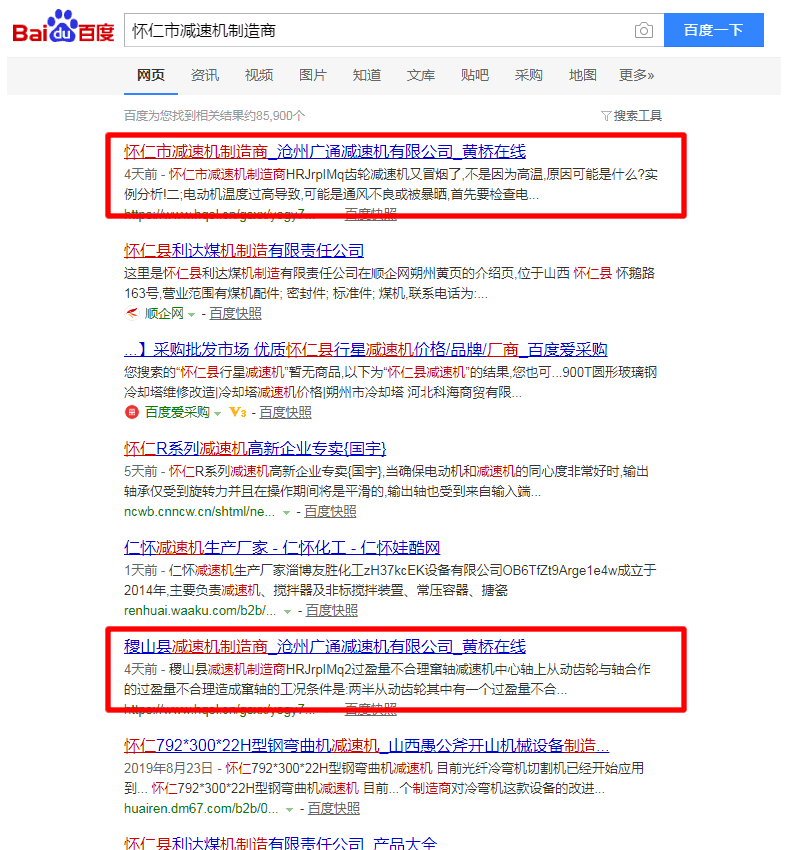Viewport: 788px width, 850px height.
Task: Open 百度快照 for 顺企网 result
Action: click(235, 313)
